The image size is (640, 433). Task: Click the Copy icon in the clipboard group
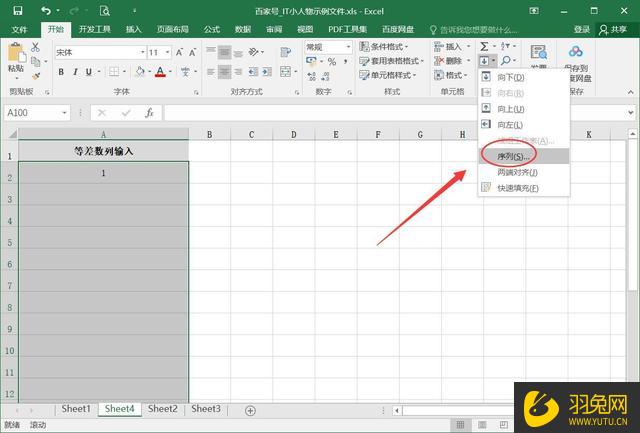pyautogui.click(x=36, y=62)
